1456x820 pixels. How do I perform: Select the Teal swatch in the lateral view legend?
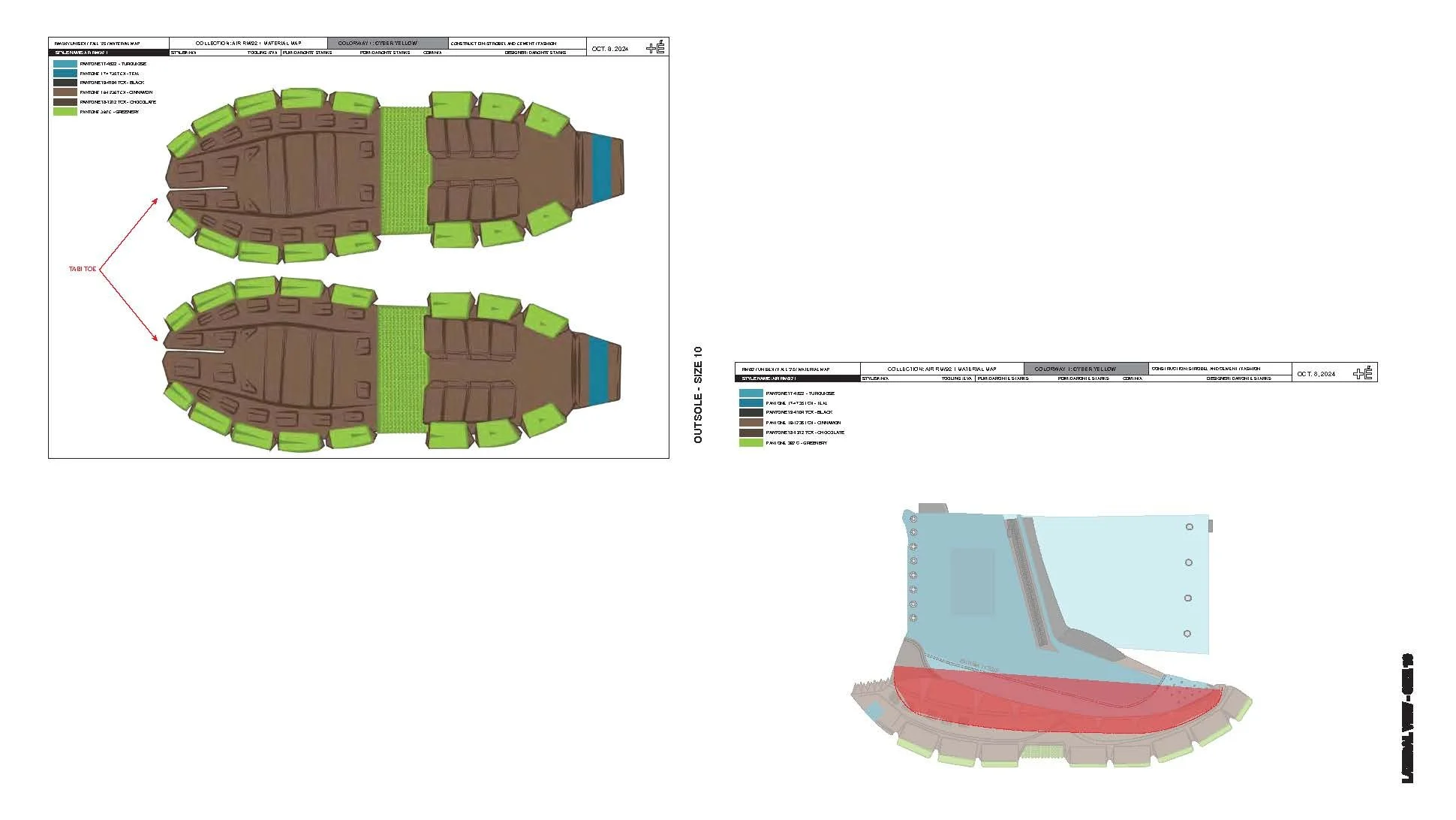[x=751, y=403]
